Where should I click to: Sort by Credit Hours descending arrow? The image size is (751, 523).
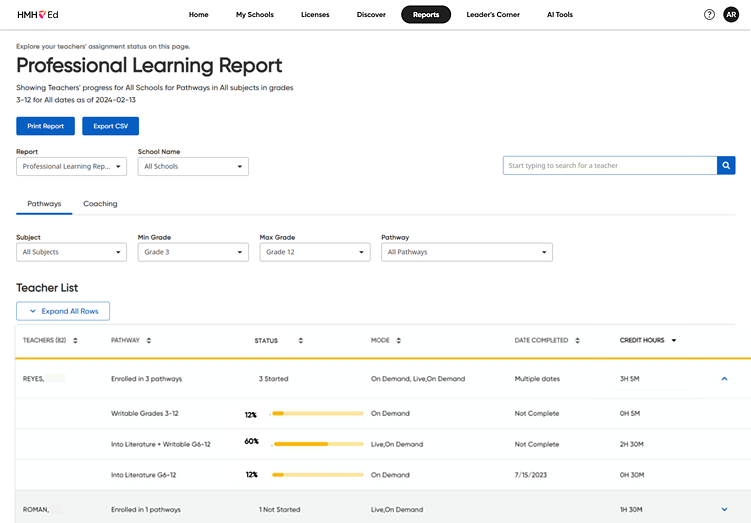point(674,341)
